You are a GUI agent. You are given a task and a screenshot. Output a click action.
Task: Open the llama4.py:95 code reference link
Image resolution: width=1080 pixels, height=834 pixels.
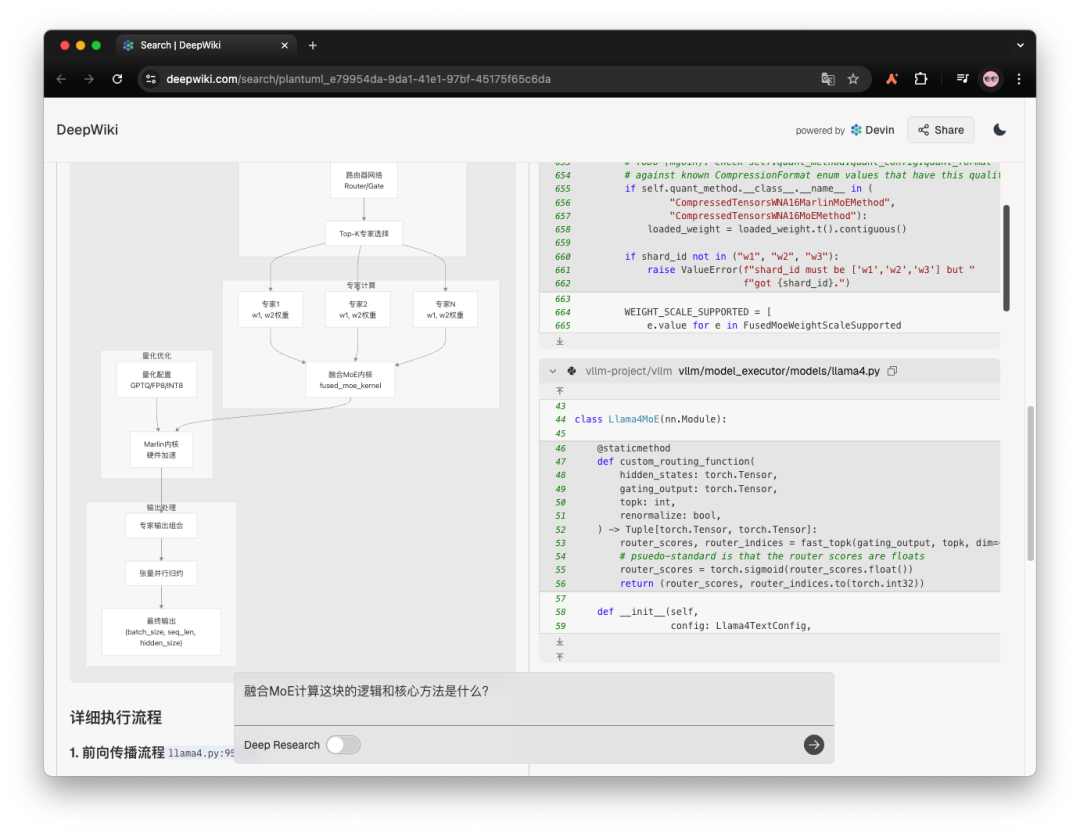click(202, 753)
